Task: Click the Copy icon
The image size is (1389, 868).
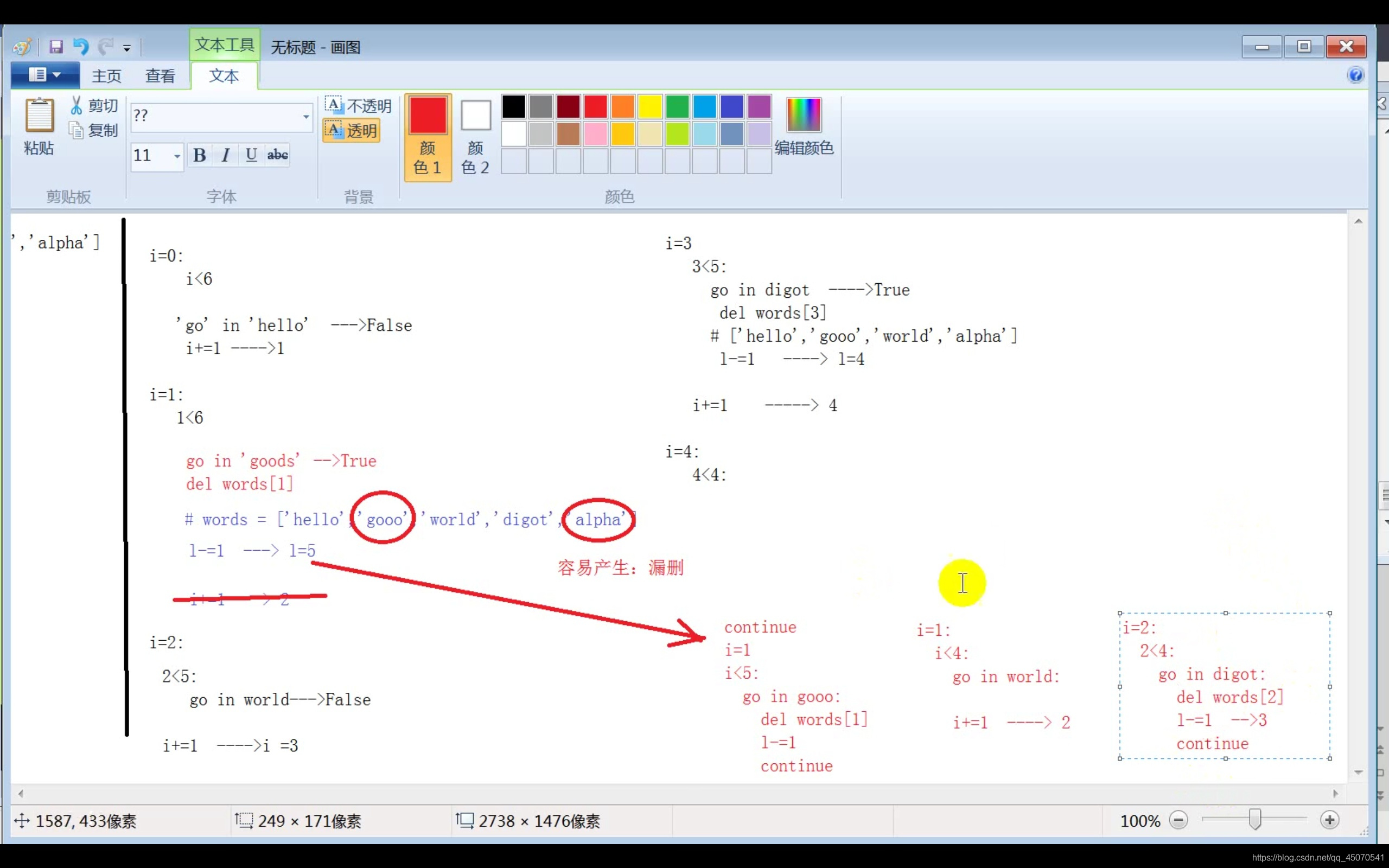Action: coord(77,130)
